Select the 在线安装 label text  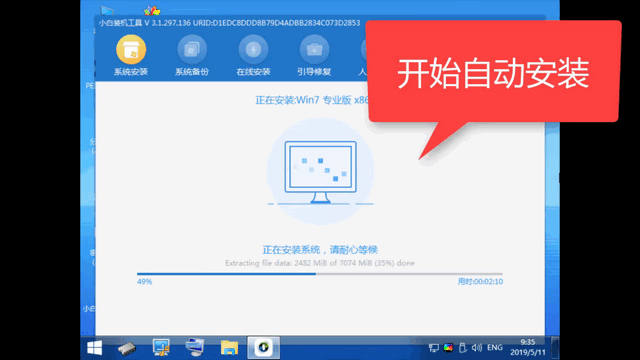click(x=253, y=72)
